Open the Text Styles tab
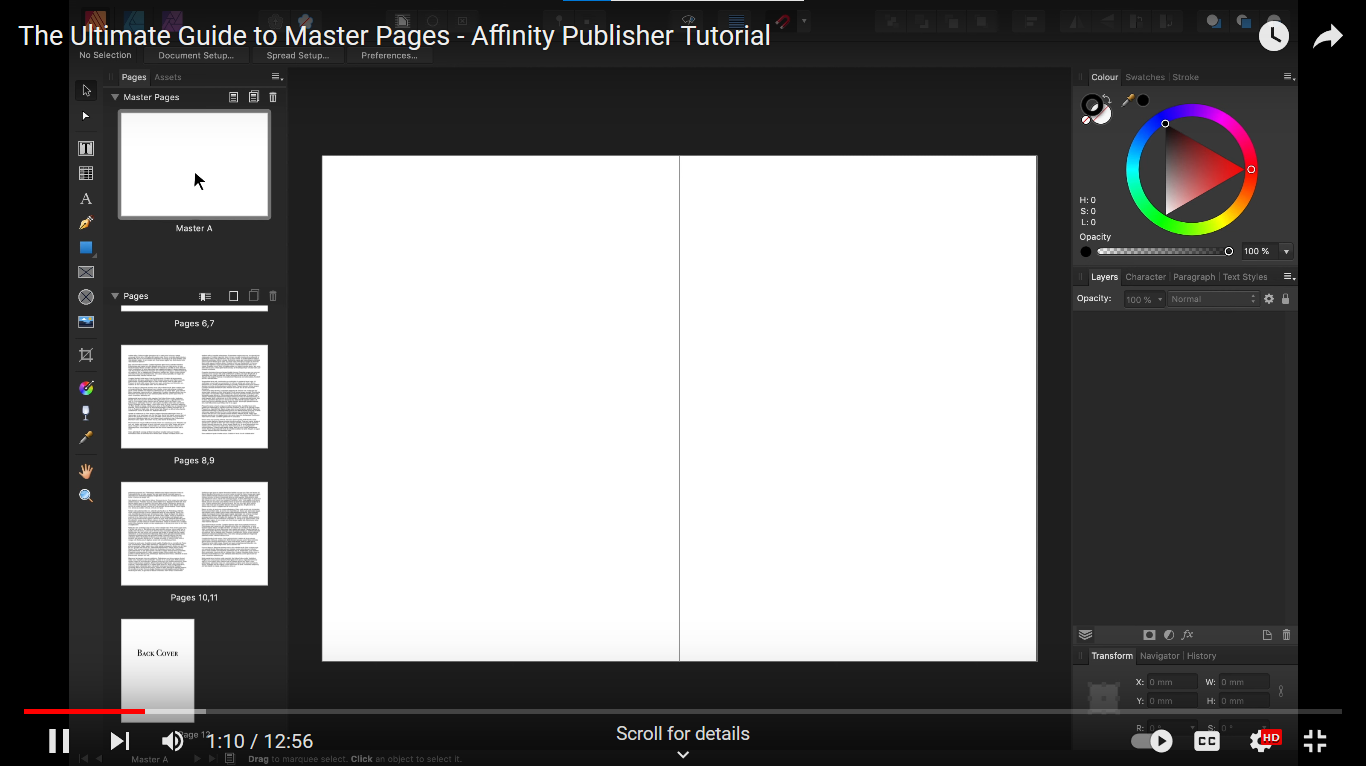The image size is (1366, 766). click(x=1245, y=277)
